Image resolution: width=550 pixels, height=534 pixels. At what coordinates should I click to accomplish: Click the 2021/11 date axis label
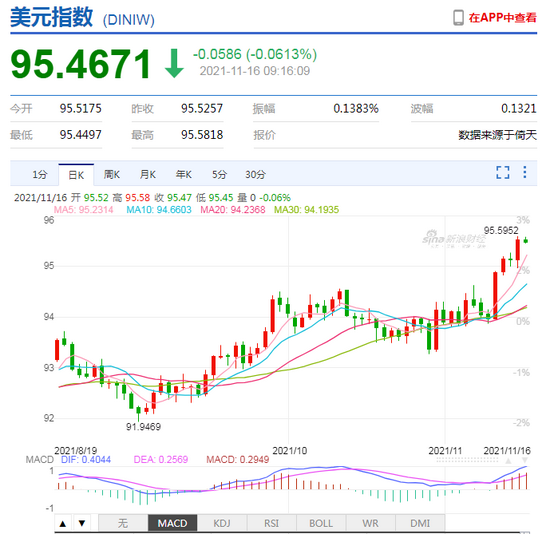pyautogui.click(x=445, y=450)
